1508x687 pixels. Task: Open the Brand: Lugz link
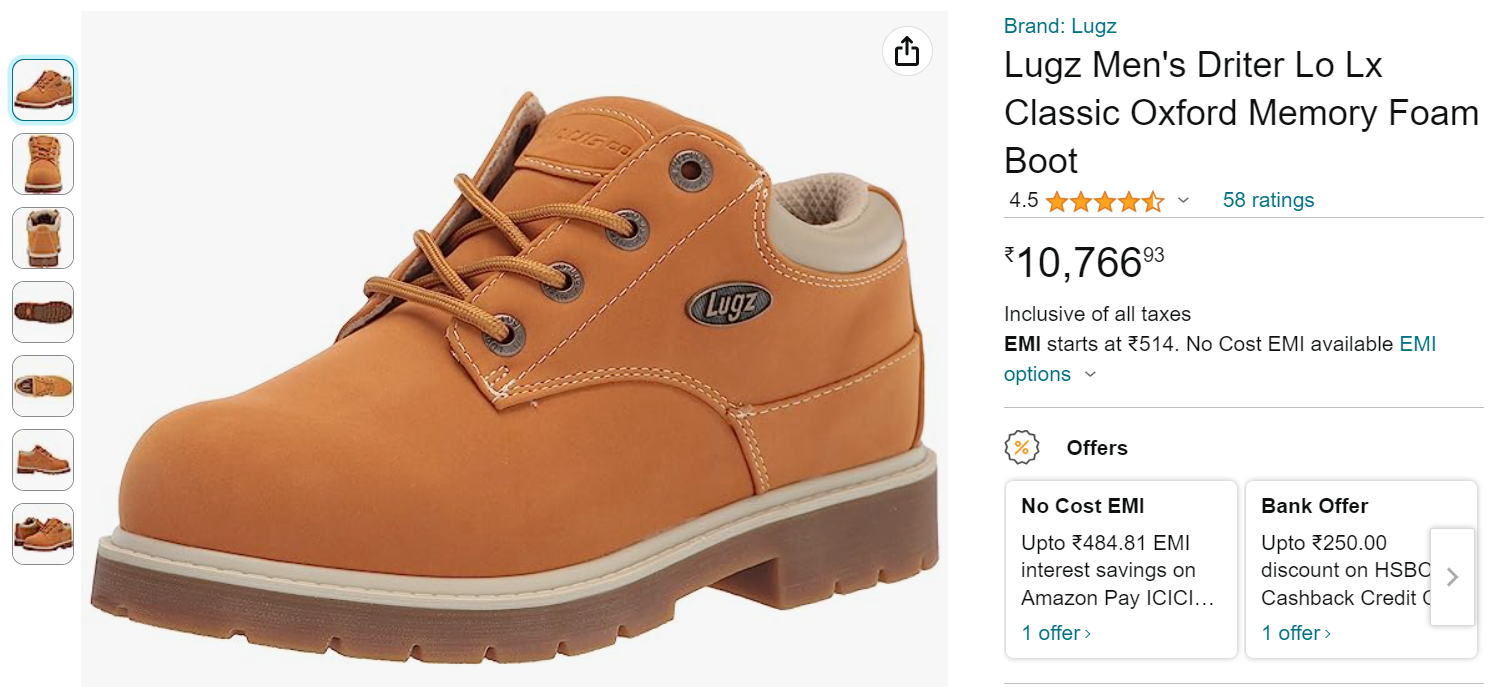pyautogui.click(x=1060, y=26)
